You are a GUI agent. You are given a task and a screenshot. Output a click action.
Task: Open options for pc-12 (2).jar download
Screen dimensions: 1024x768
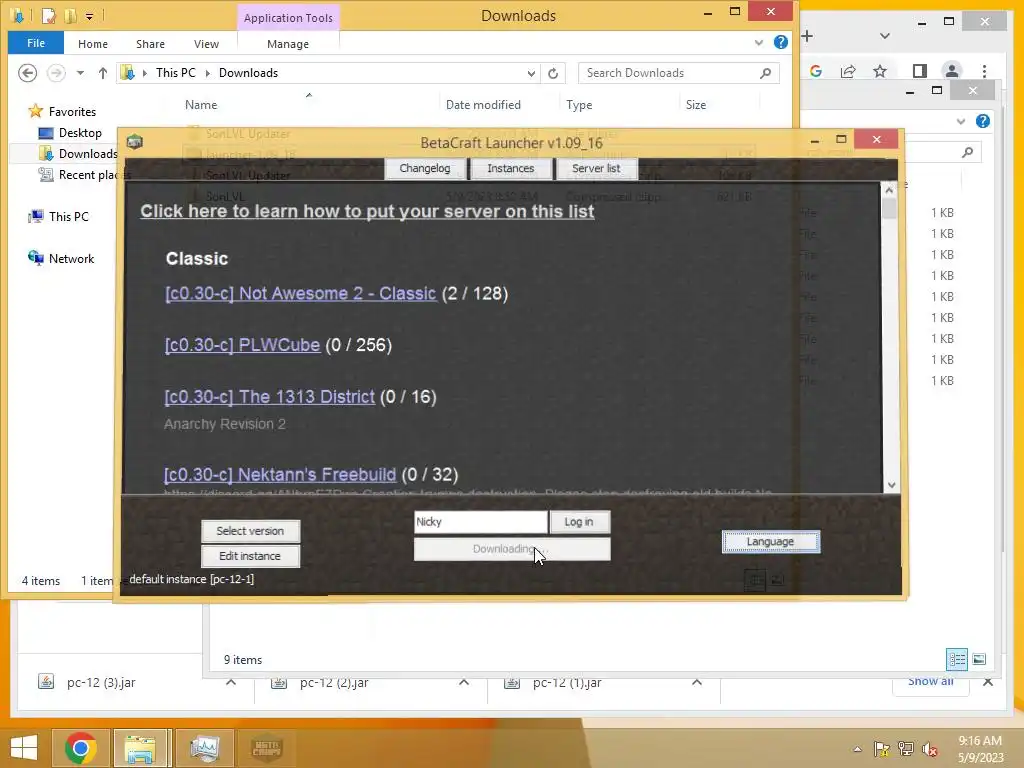click(464, 682)
